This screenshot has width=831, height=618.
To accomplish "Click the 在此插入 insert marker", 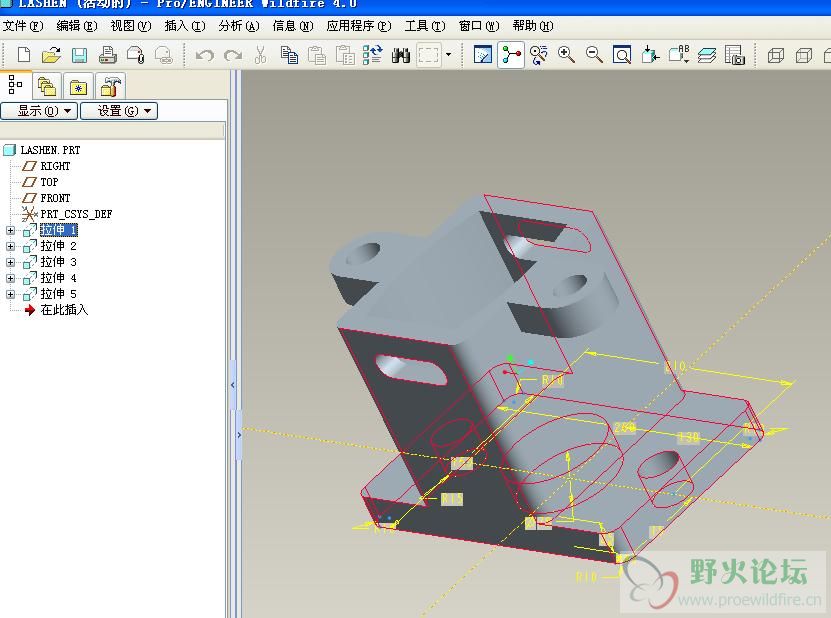I will pos(64,310).
